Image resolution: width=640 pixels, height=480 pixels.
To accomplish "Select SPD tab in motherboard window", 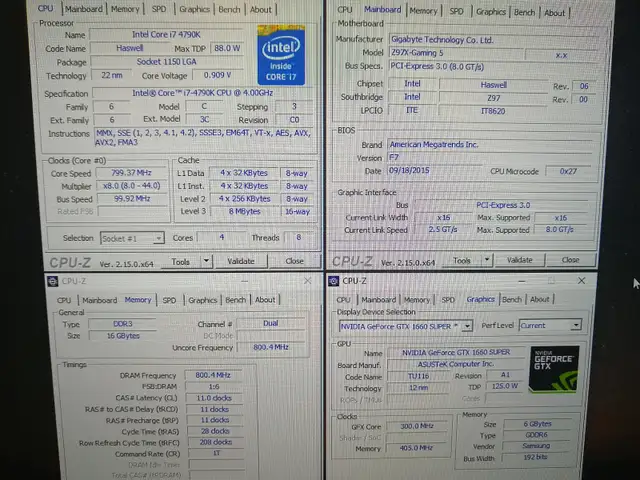I will pyautogui.click(x=456, y=11).
